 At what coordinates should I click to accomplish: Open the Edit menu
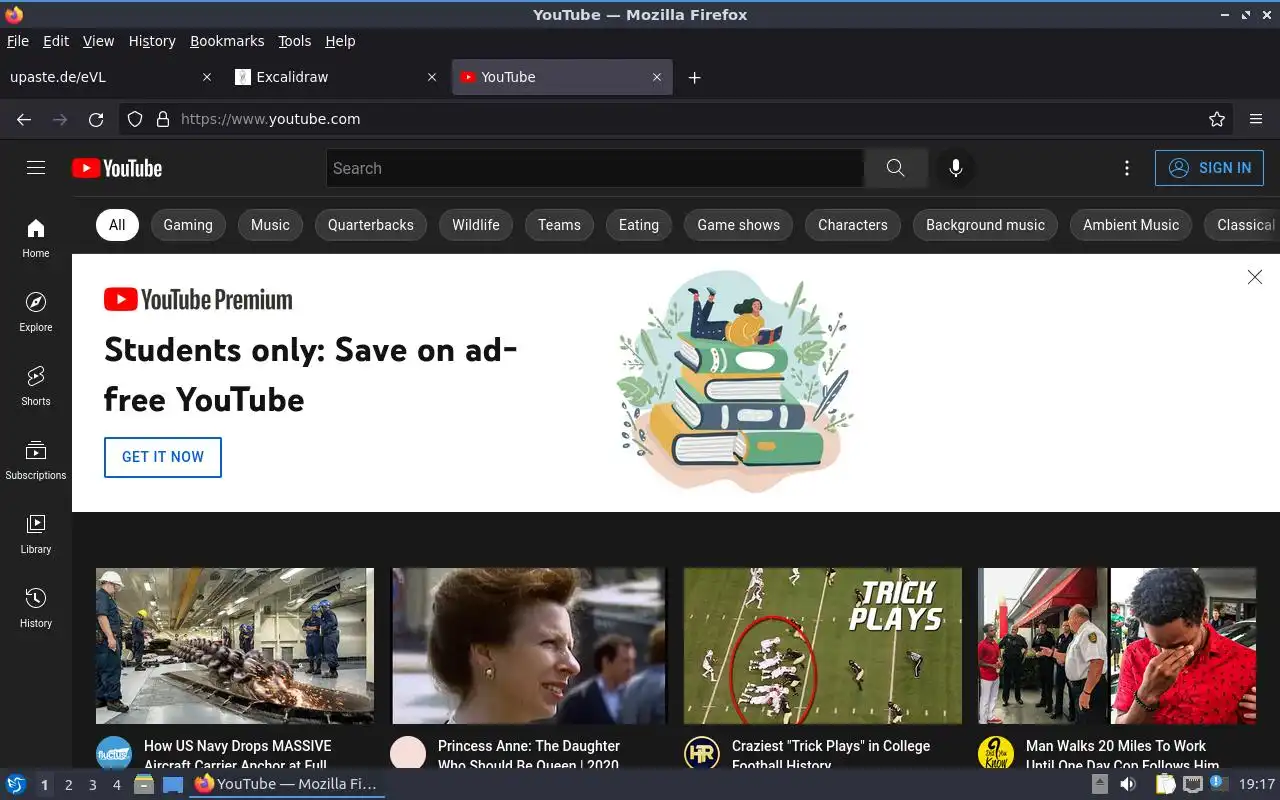(x=56, y=41)
